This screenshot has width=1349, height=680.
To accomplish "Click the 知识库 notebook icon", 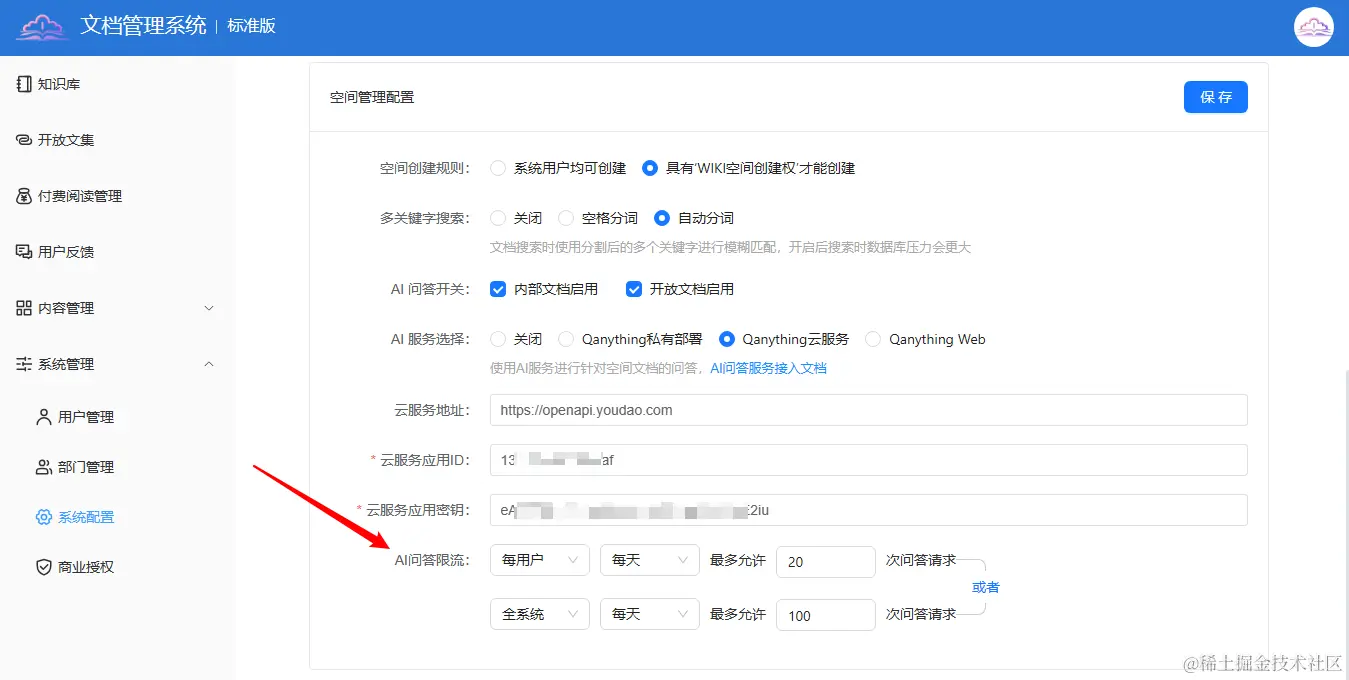I will click(24, 84).
